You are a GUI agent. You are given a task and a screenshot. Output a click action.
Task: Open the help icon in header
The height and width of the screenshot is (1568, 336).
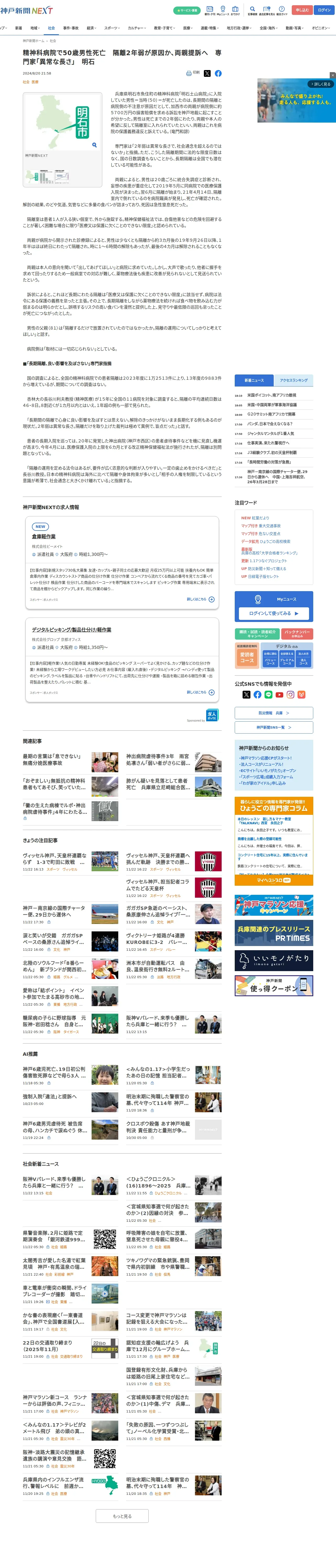pos(282,10)
